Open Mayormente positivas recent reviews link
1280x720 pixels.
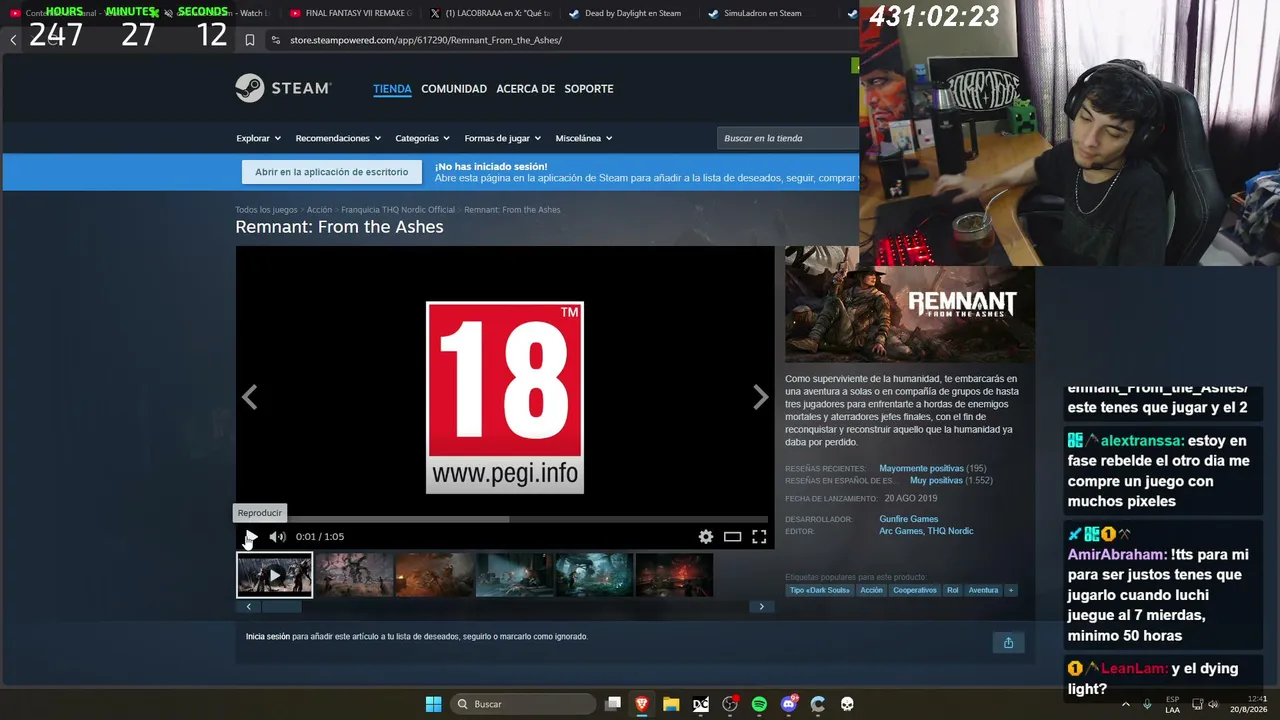921,469
